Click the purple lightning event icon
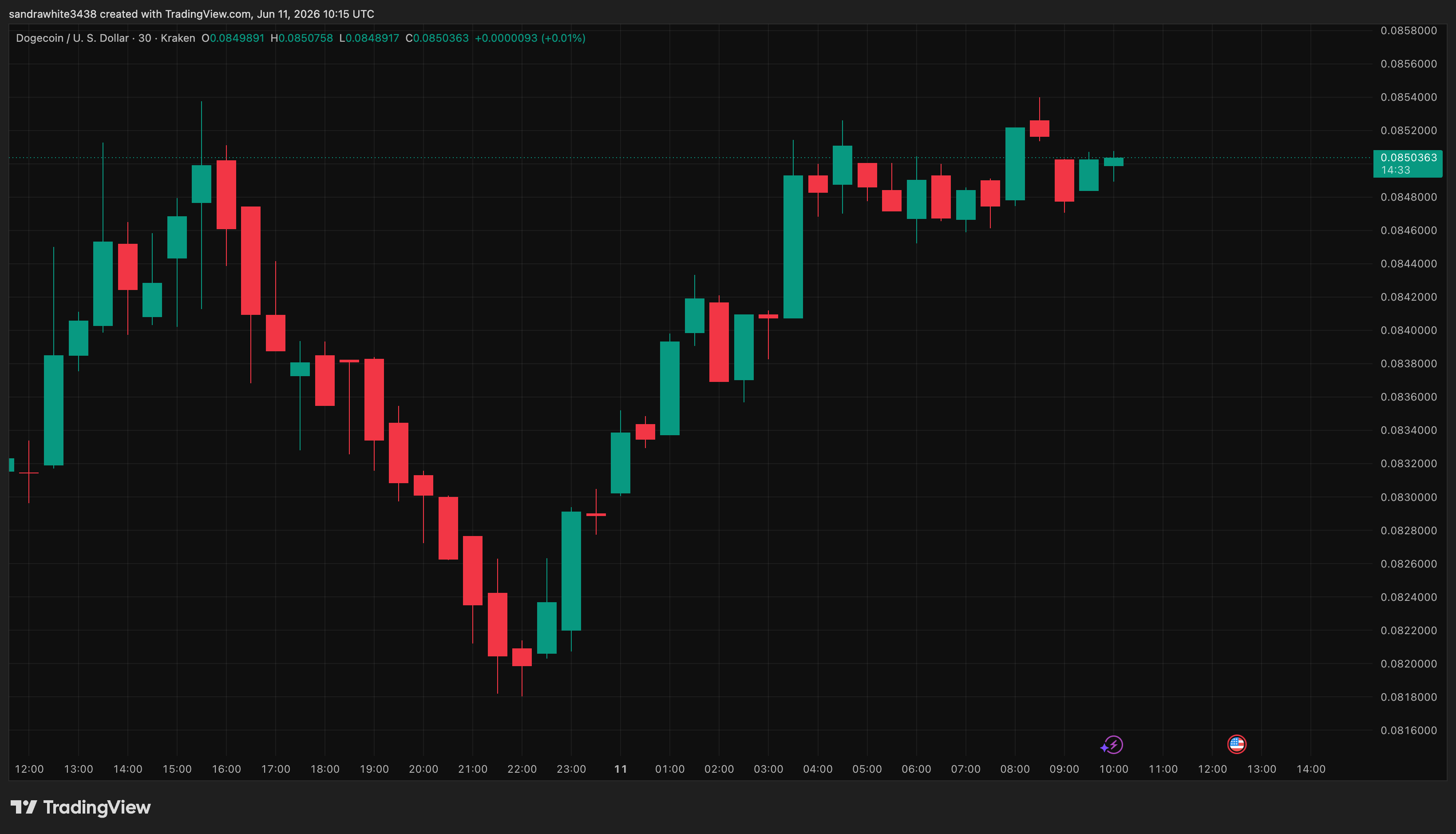The image size is (1456, 834). [x=1113, y=745]
